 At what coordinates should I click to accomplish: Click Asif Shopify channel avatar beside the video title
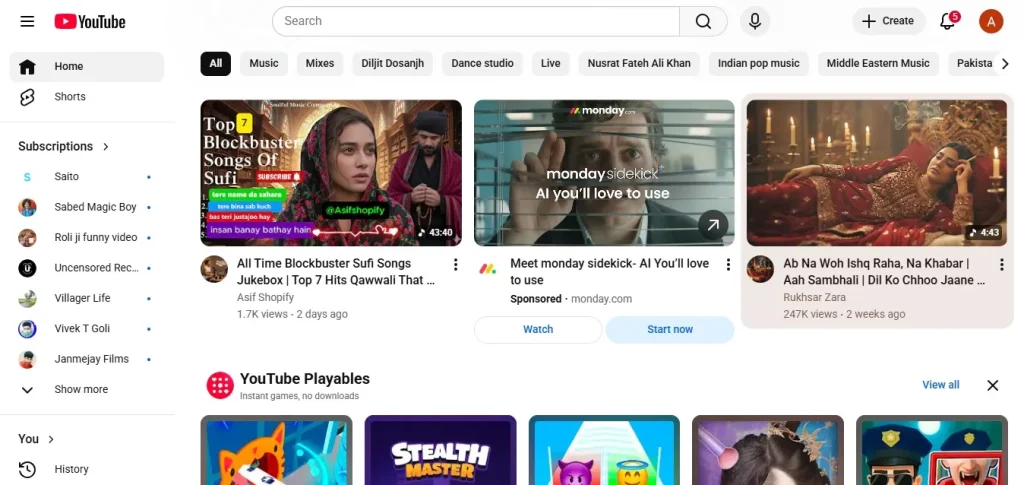tap(214, 269)
